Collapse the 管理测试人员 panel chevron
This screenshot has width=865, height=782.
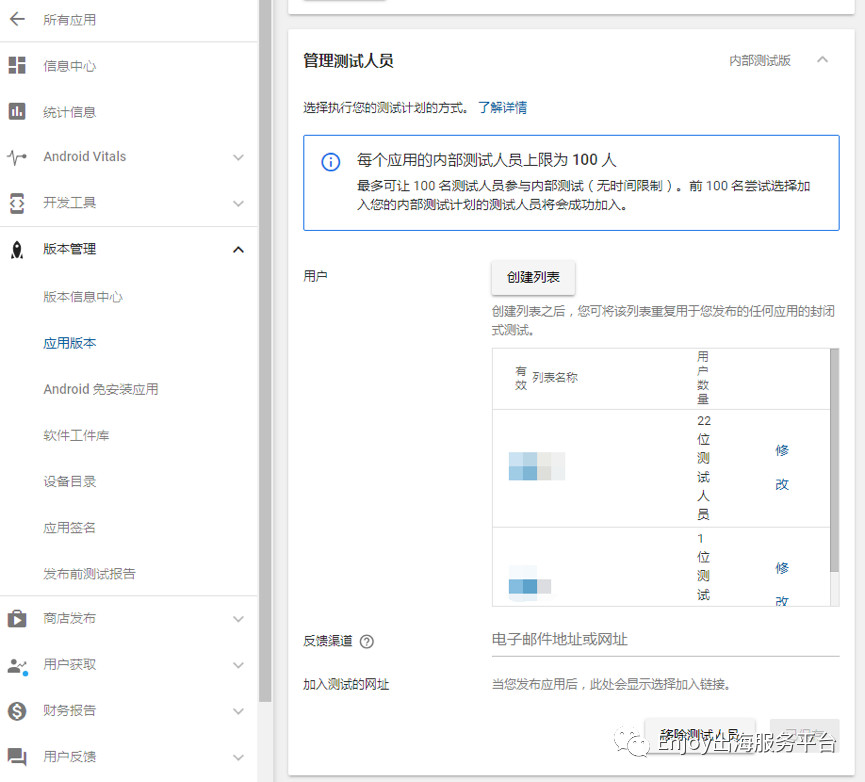click(x=822, y=60)
